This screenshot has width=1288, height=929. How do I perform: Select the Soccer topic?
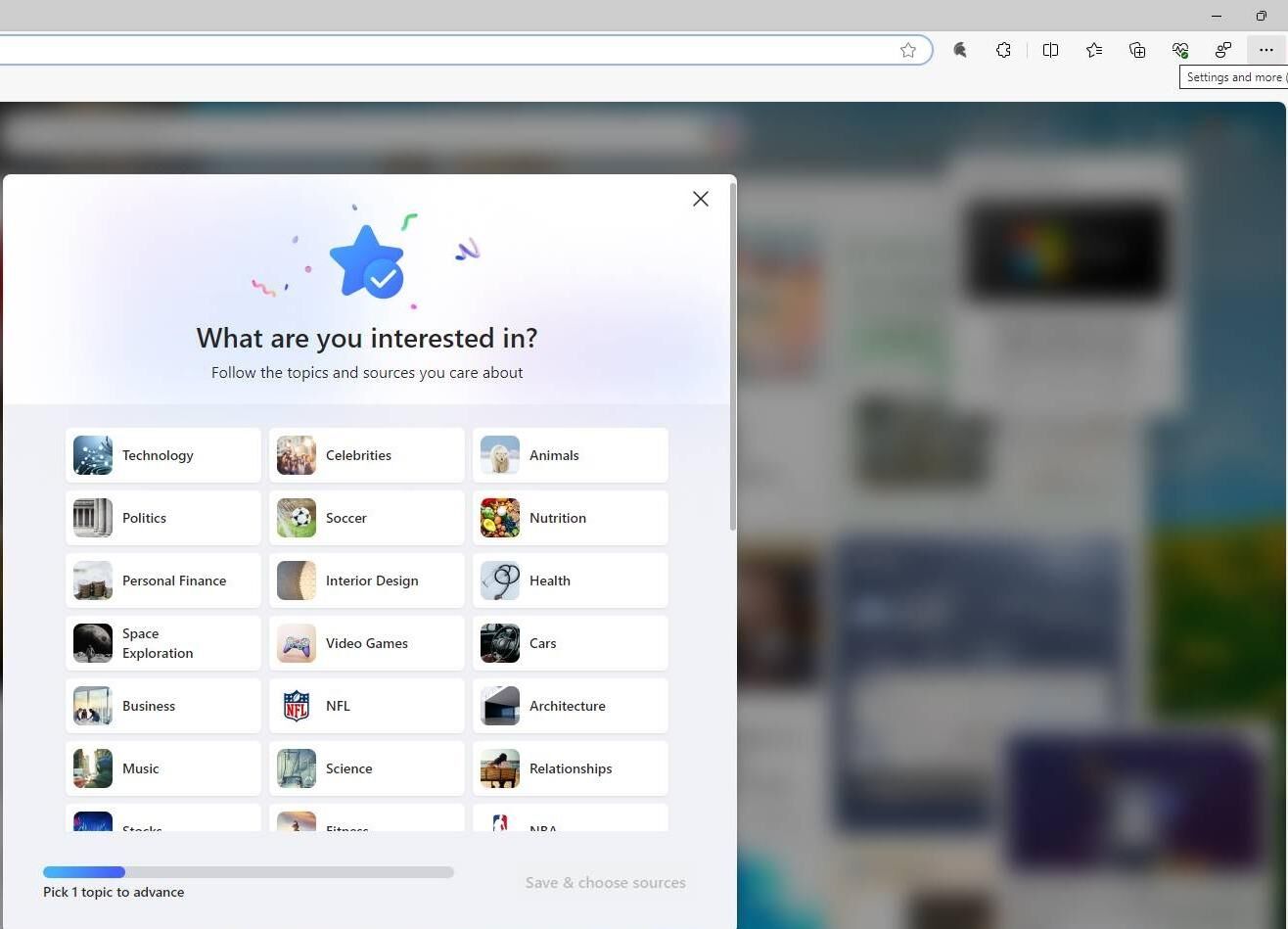[367, 518]
